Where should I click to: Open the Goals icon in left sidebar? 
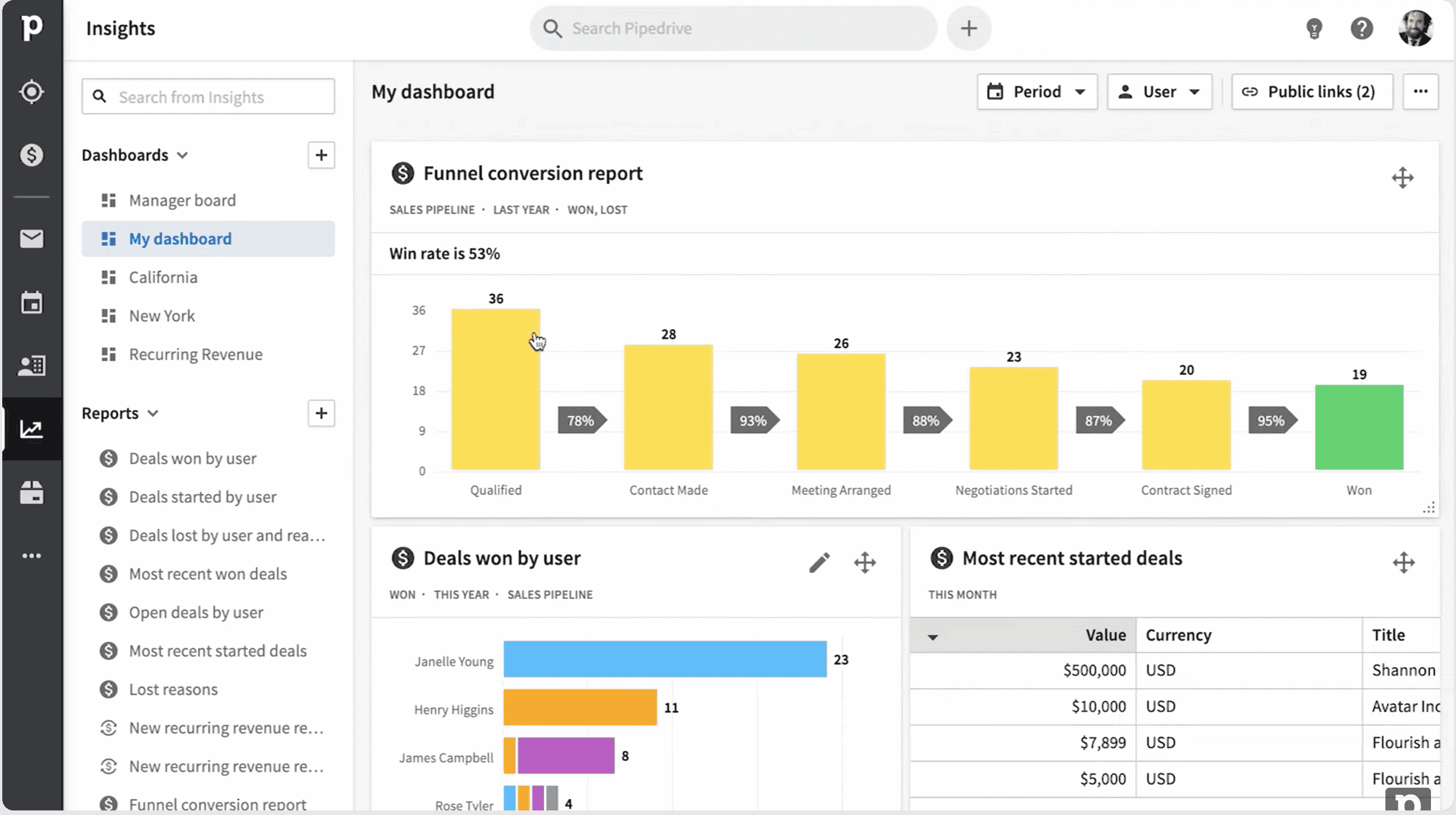tap(31, 92)
